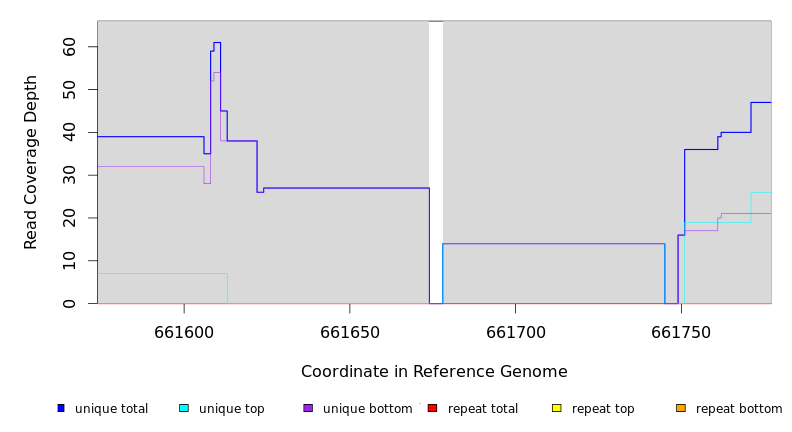Screen dimensions: 792x432
Task: Click the purple unique bottom legend swatch
Action: pos(308,408)
